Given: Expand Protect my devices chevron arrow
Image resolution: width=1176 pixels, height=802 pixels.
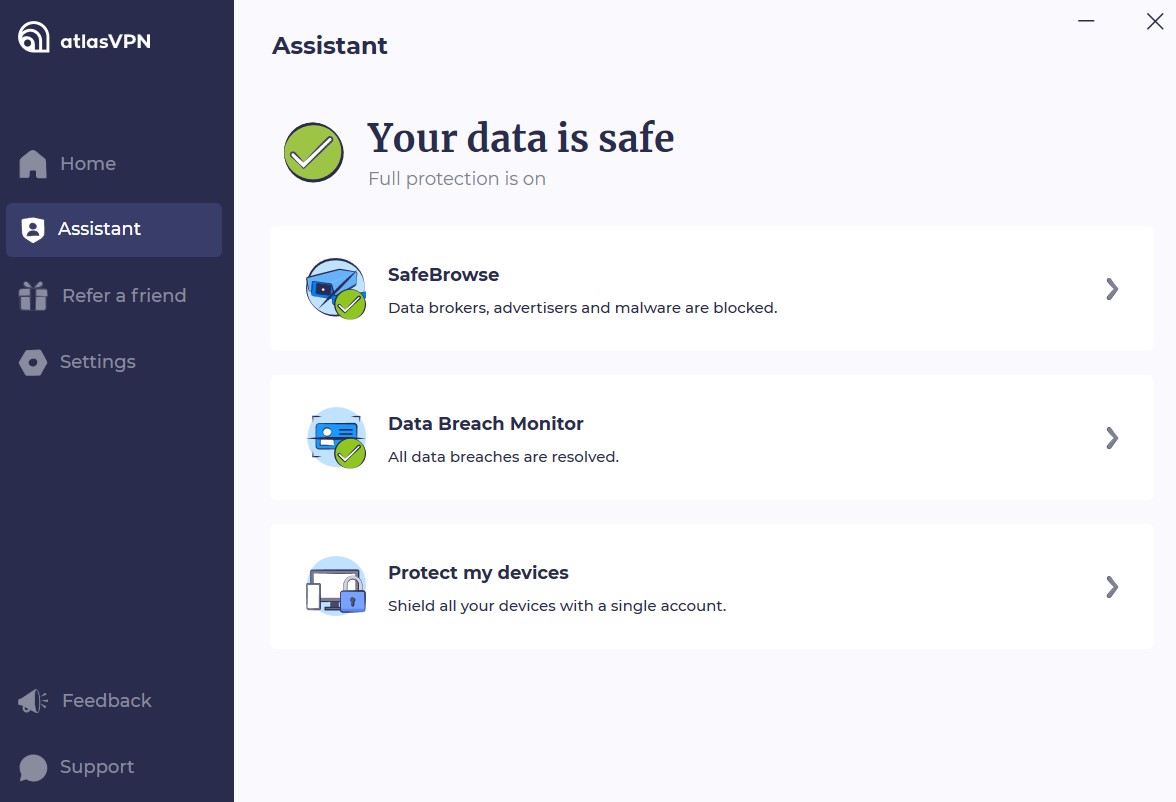Looking at the screenshot, I should [x=1112, y=587].
